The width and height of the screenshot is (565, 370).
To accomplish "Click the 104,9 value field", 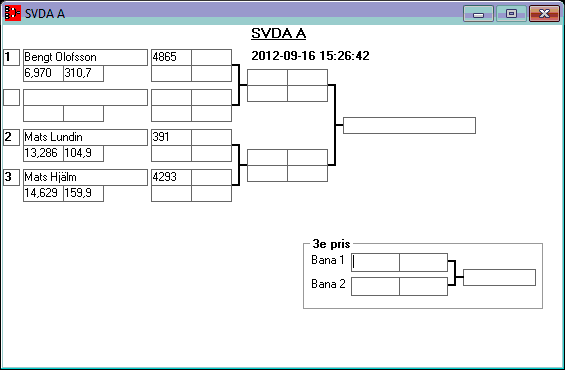I will [x=84, y=153].
